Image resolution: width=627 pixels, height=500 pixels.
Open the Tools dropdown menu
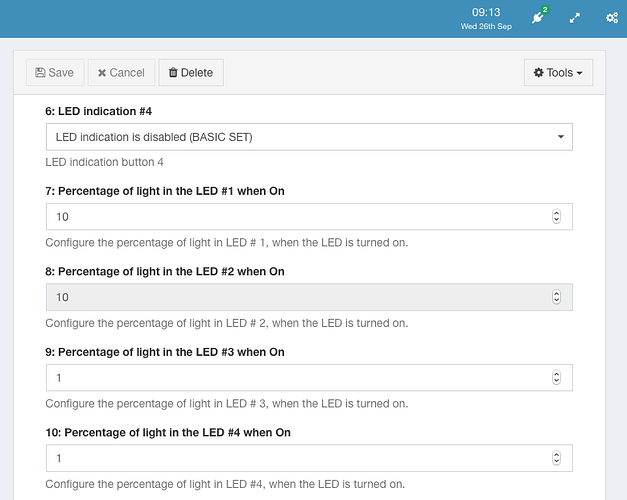click(x=558, y=73)
